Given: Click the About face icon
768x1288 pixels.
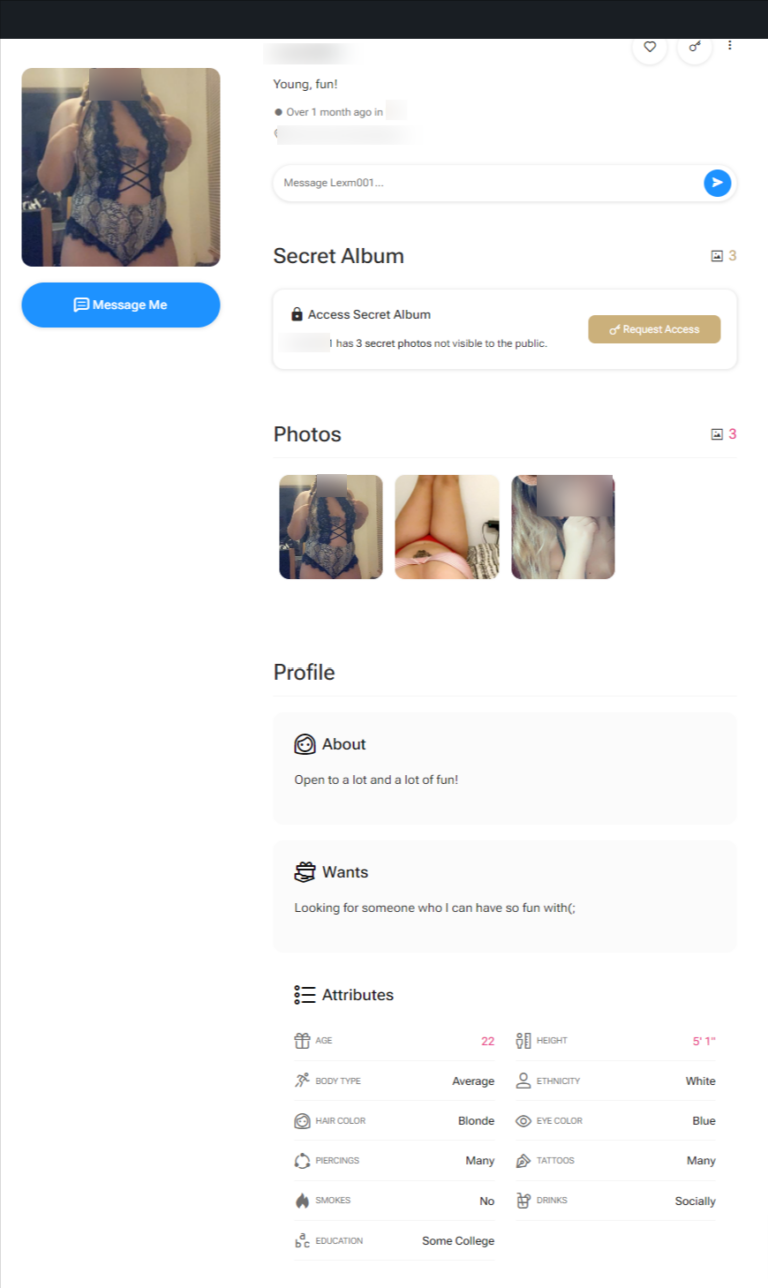Looking at the screenshot, I should [305, 744].
